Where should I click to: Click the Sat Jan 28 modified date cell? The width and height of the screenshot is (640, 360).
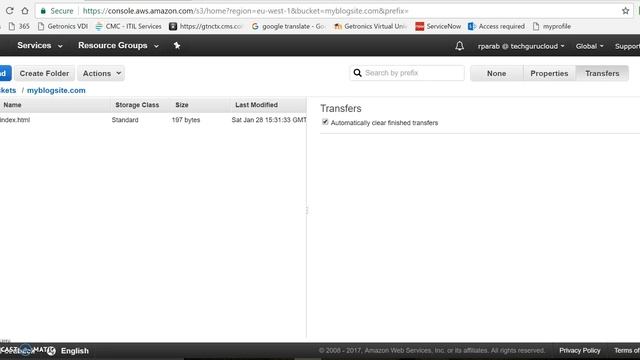click(269, 120)
